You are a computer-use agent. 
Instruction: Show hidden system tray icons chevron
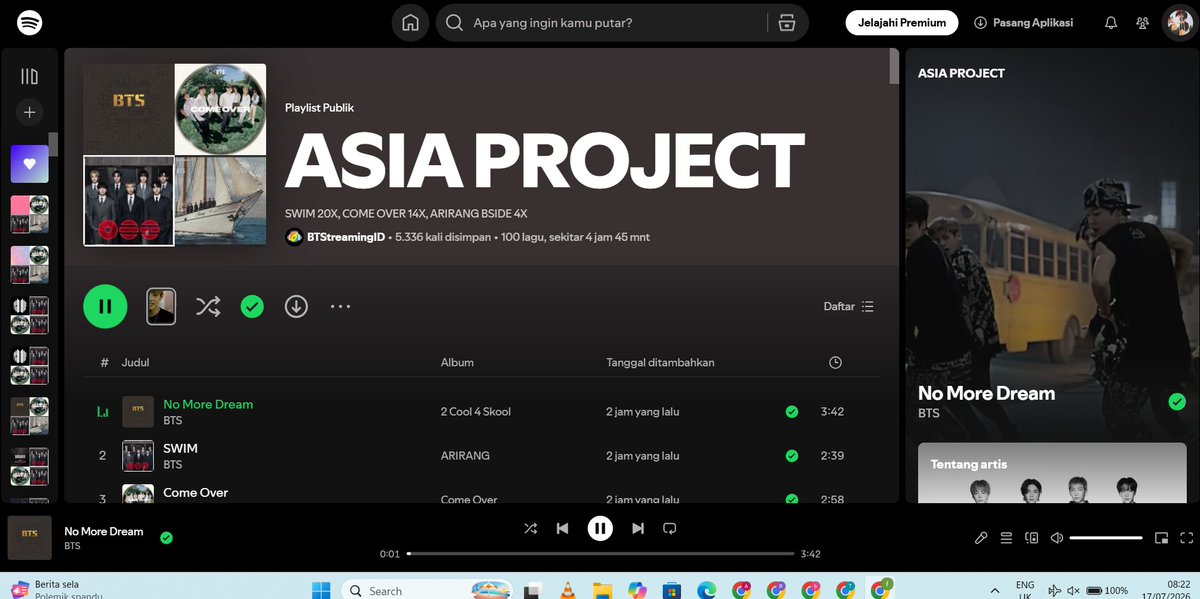pyautogui.click(x=994, y=590)
